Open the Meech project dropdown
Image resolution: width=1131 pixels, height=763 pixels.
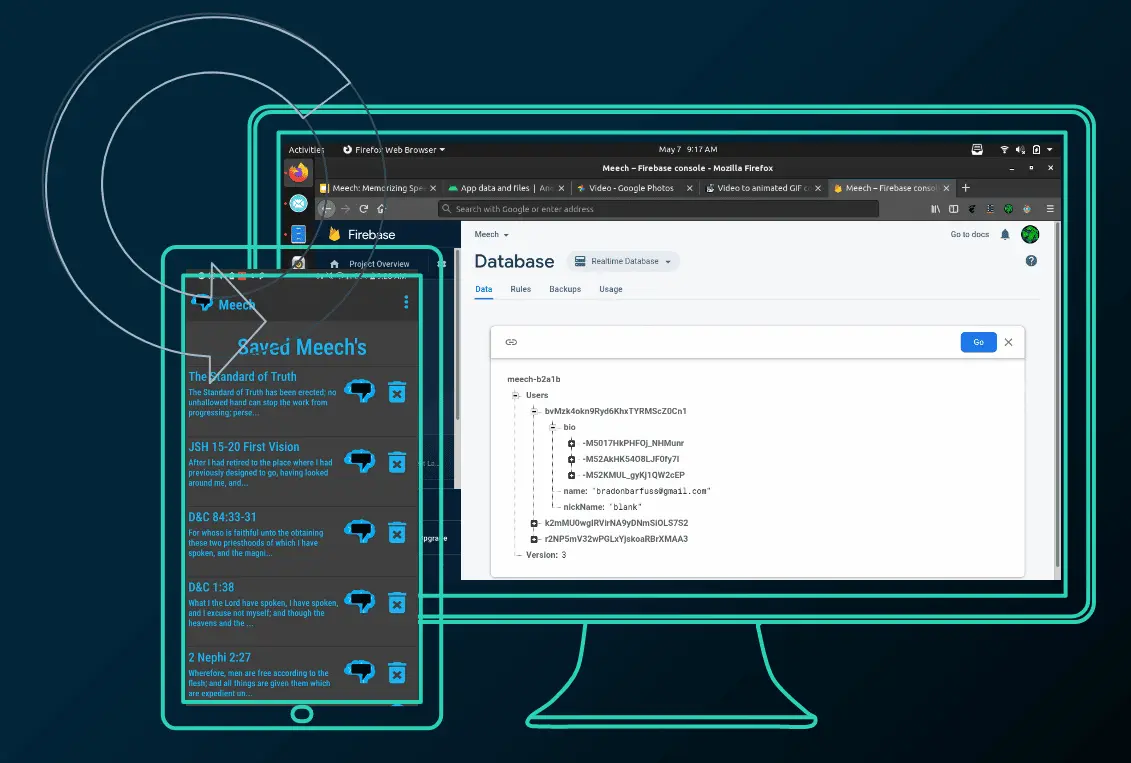[491, 234]
